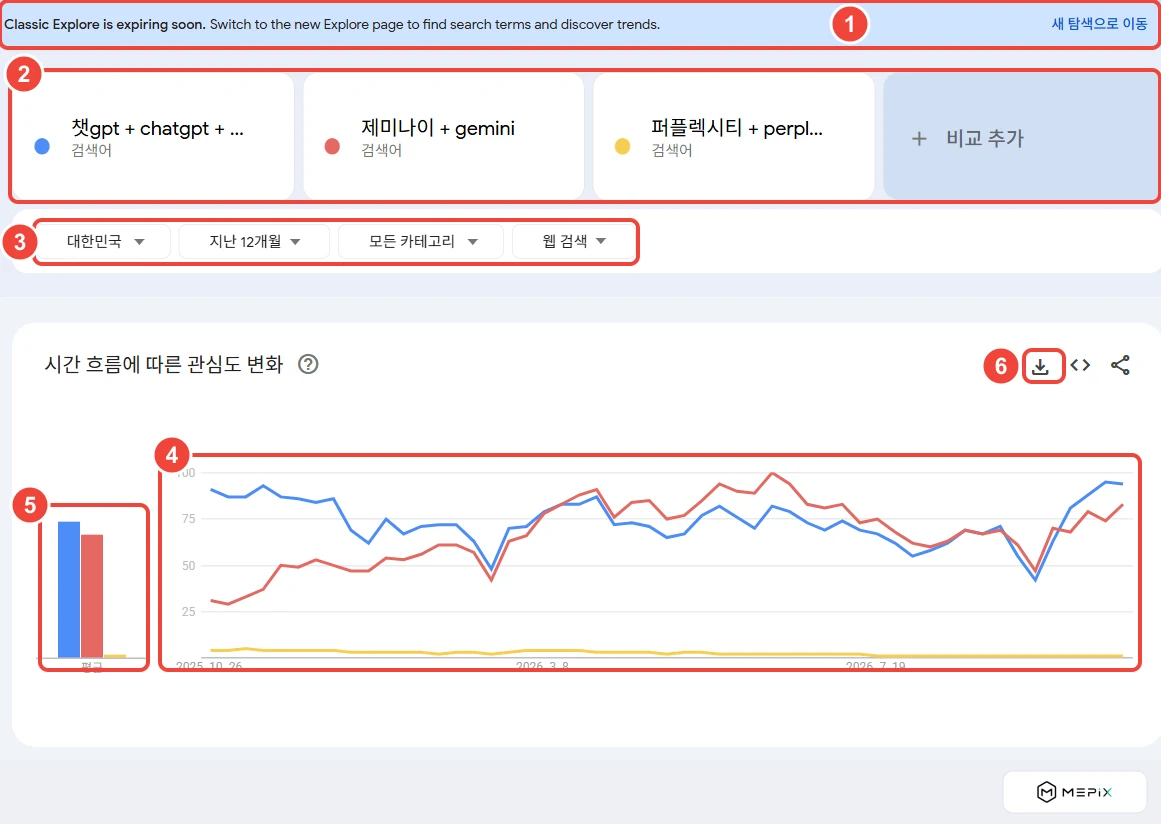Screen dimensions: 1161x824
Task: Edit the 제미나이 + gemini search term
Action: 444,136
